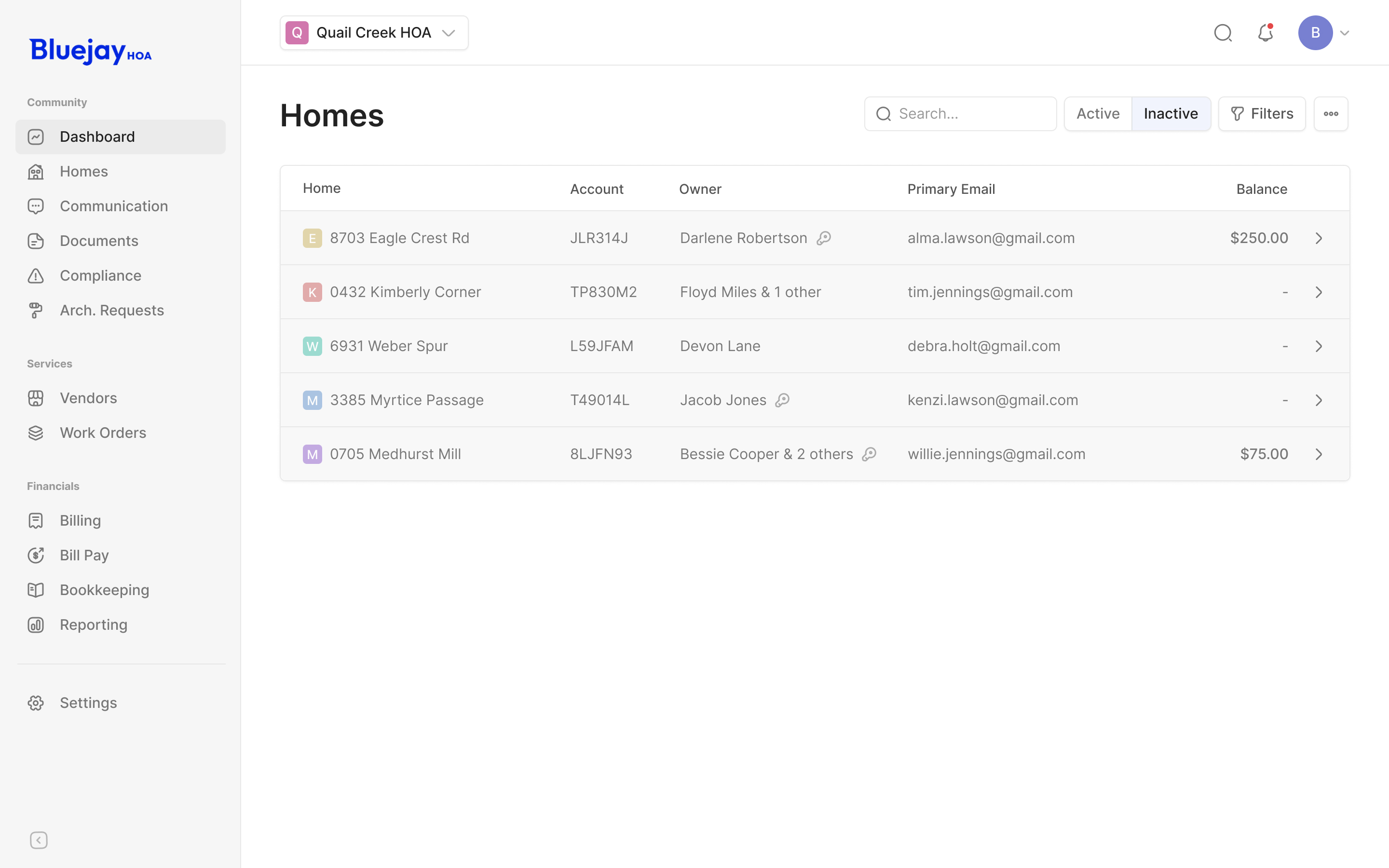Go to Work Orders in sidebar
The height and width of the screenshot is (868, 1389).
pyautogui.click(x=103, y=433)
